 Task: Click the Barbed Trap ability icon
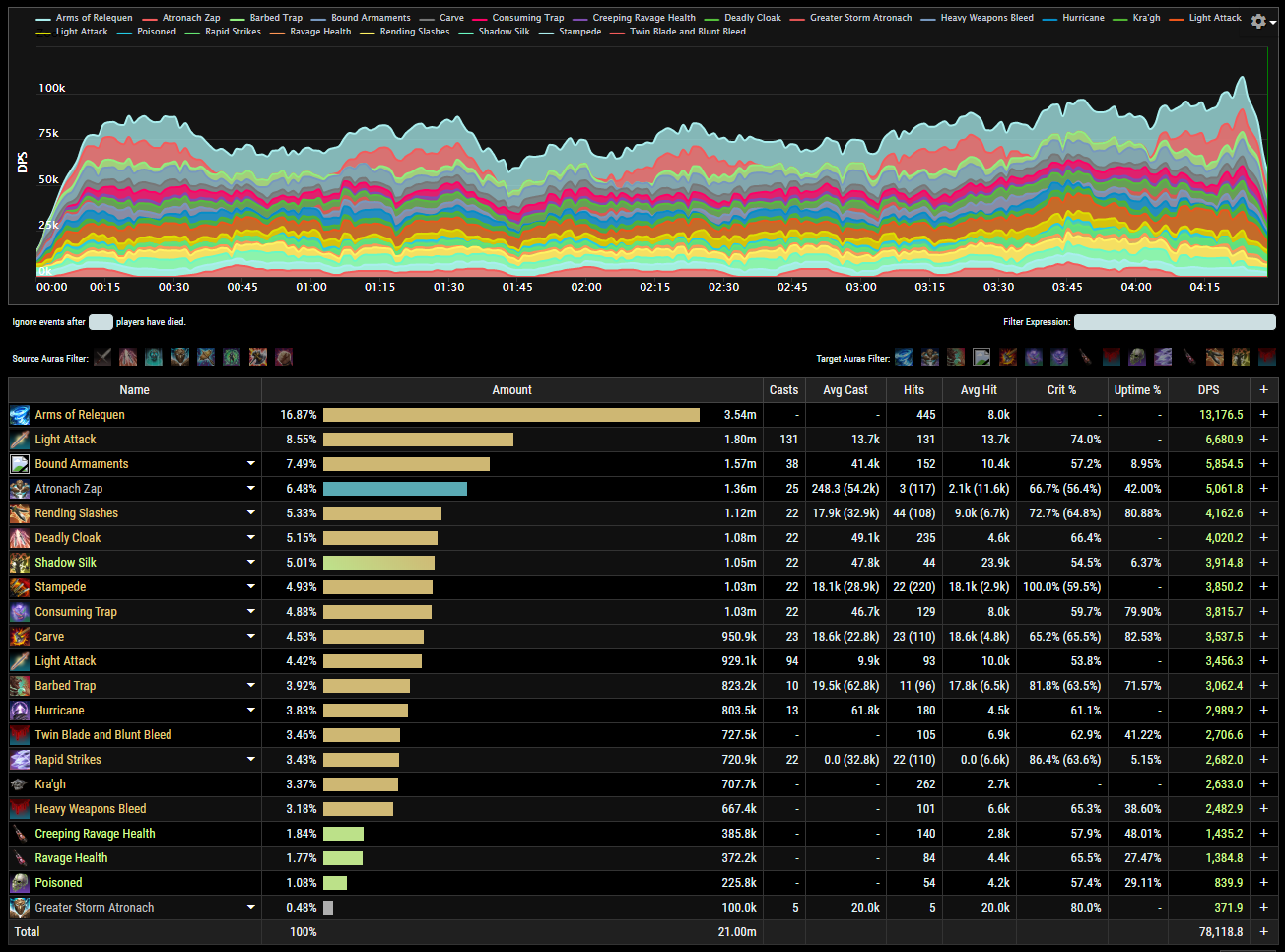(20, 686)
